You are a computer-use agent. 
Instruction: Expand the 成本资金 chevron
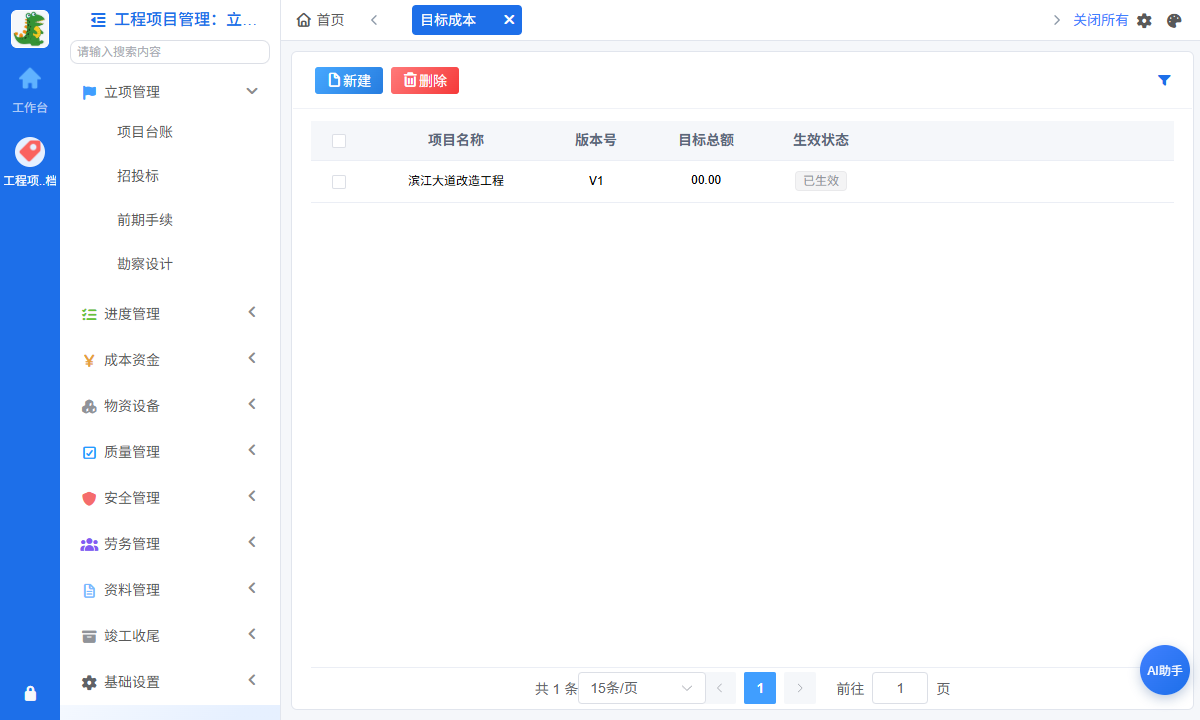[252, 358]
